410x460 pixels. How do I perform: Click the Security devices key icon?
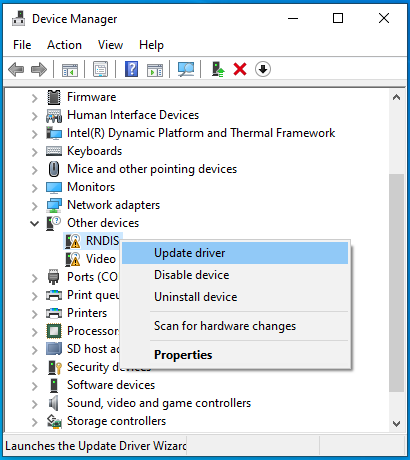click(55, 367)
